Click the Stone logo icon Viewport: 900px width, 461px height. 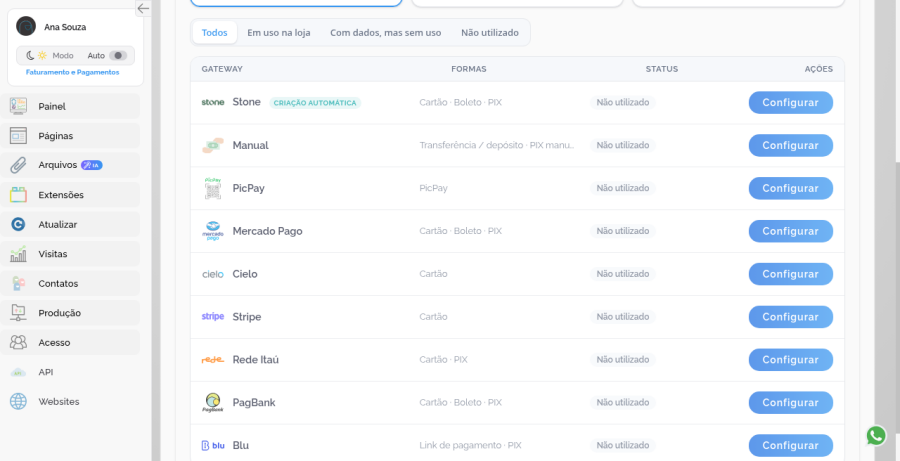tap(213, 102)
